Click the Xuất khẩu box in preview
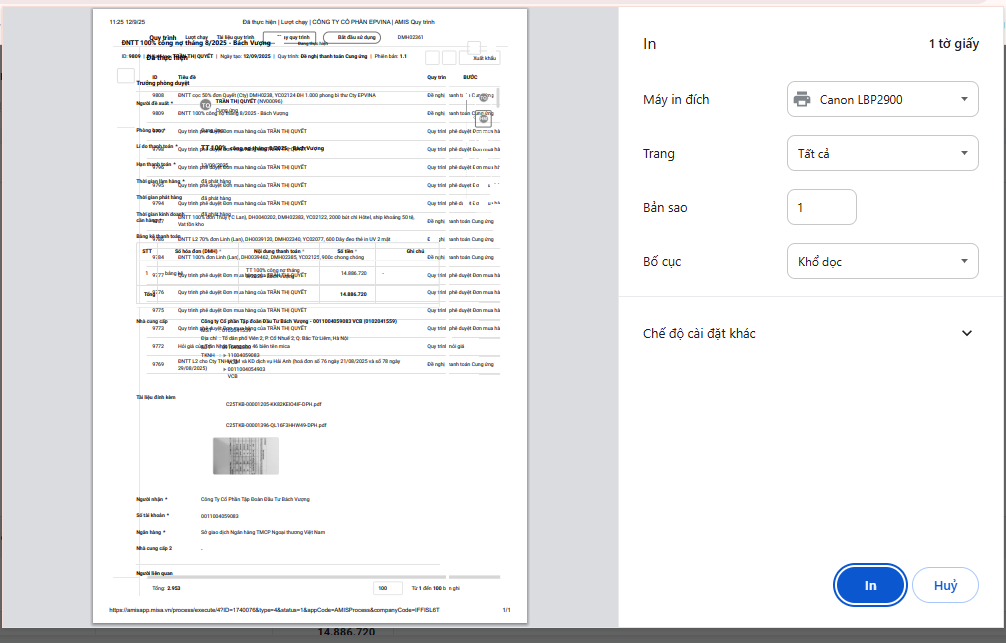 [x=480, y=58]
